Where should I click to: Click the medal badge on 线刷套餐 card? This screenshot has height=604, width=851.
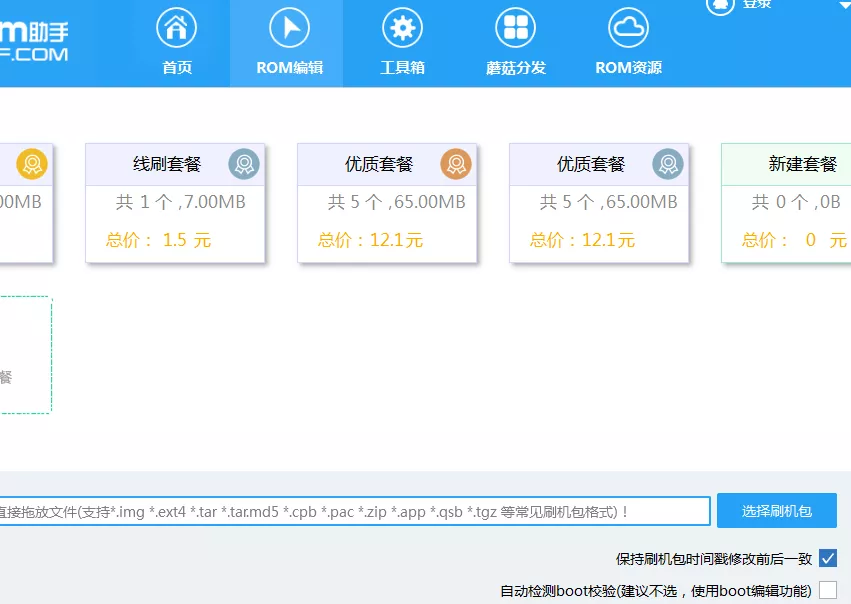(x=245, y=162)
